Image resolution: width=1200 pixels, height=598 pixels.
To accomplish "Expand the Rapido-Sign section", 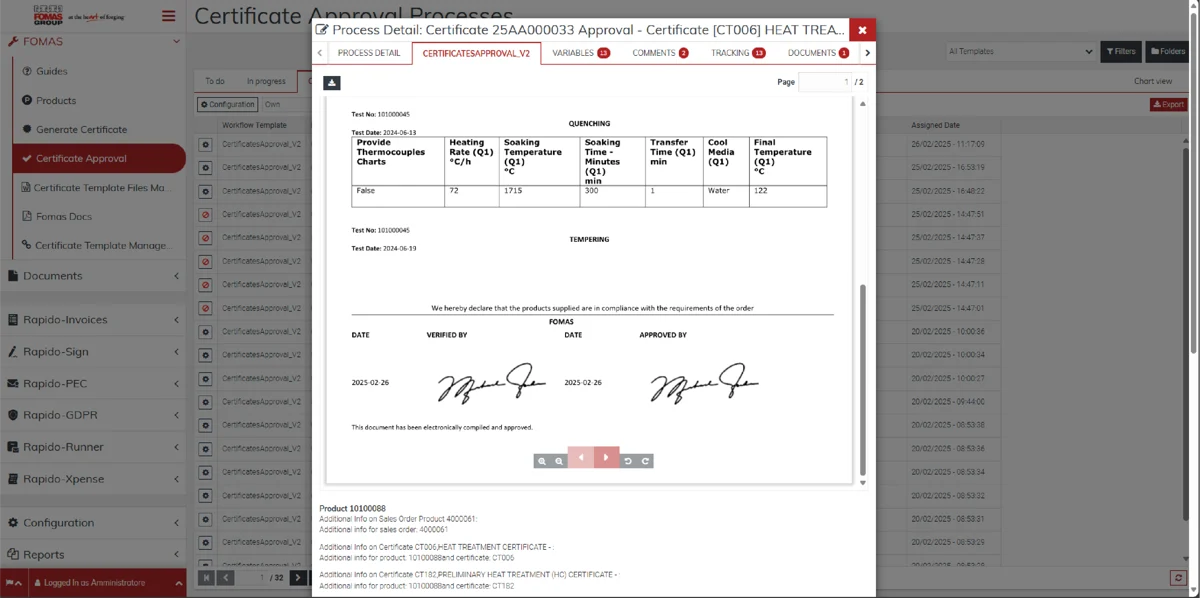I will pyautogui.click(x=93, y=352).
